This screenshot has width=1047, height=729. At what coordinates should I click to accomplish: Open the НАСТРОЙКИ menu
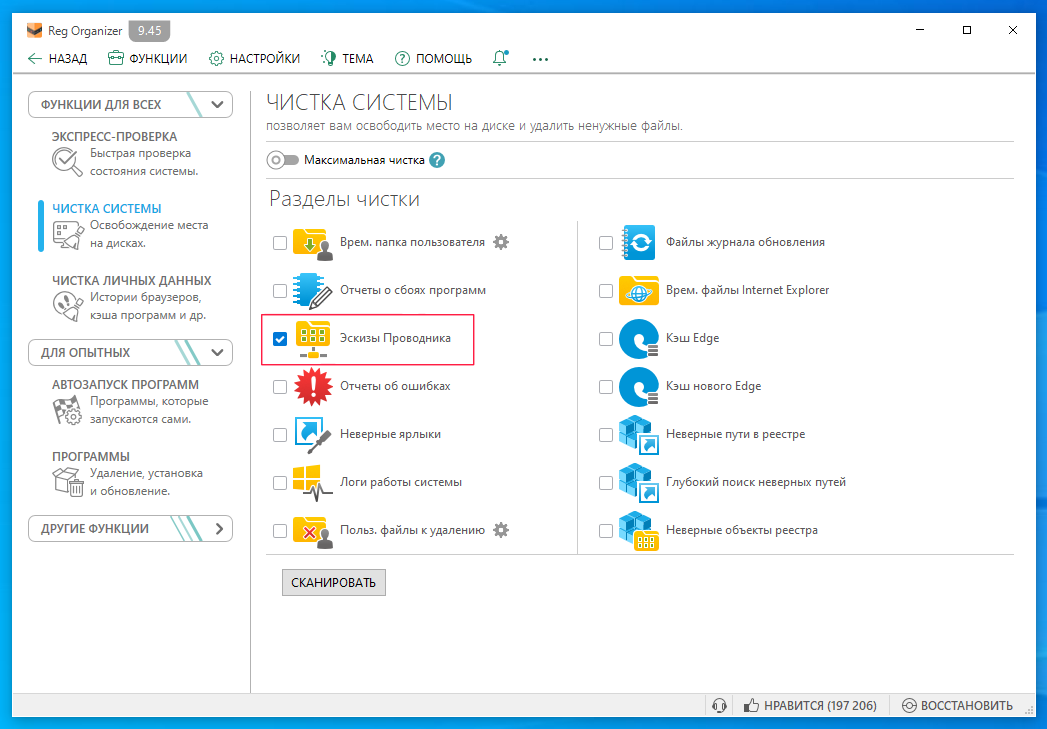point(254,59)
